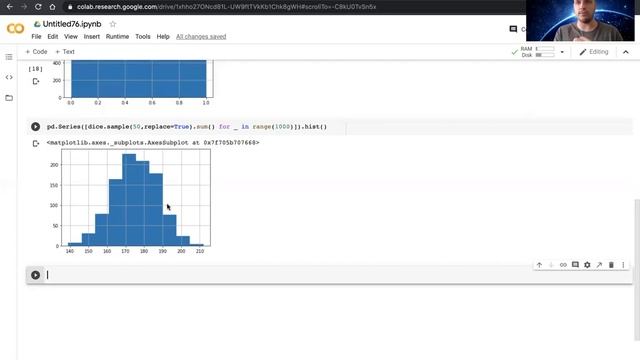Toggle output of cell 18

point(36,82)
